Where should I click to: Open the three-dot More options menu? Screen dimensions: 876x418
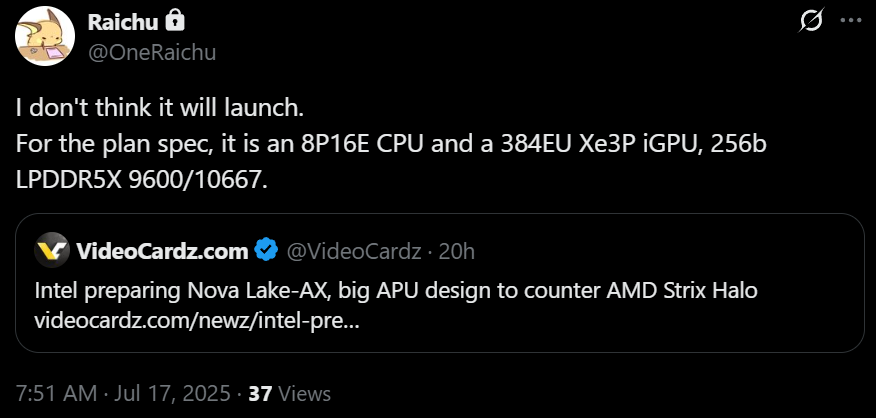(848, 21)
